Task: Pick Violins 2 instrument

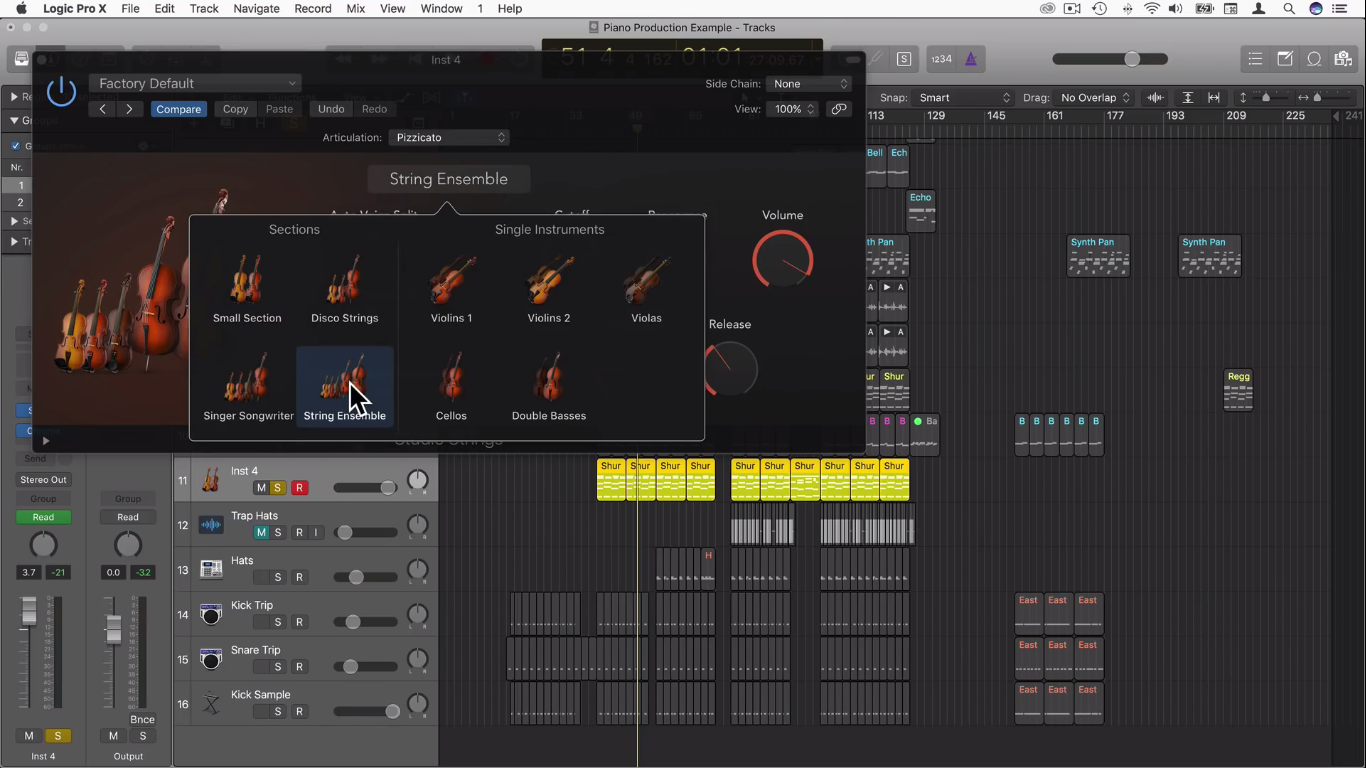Action: coord(549,289)
